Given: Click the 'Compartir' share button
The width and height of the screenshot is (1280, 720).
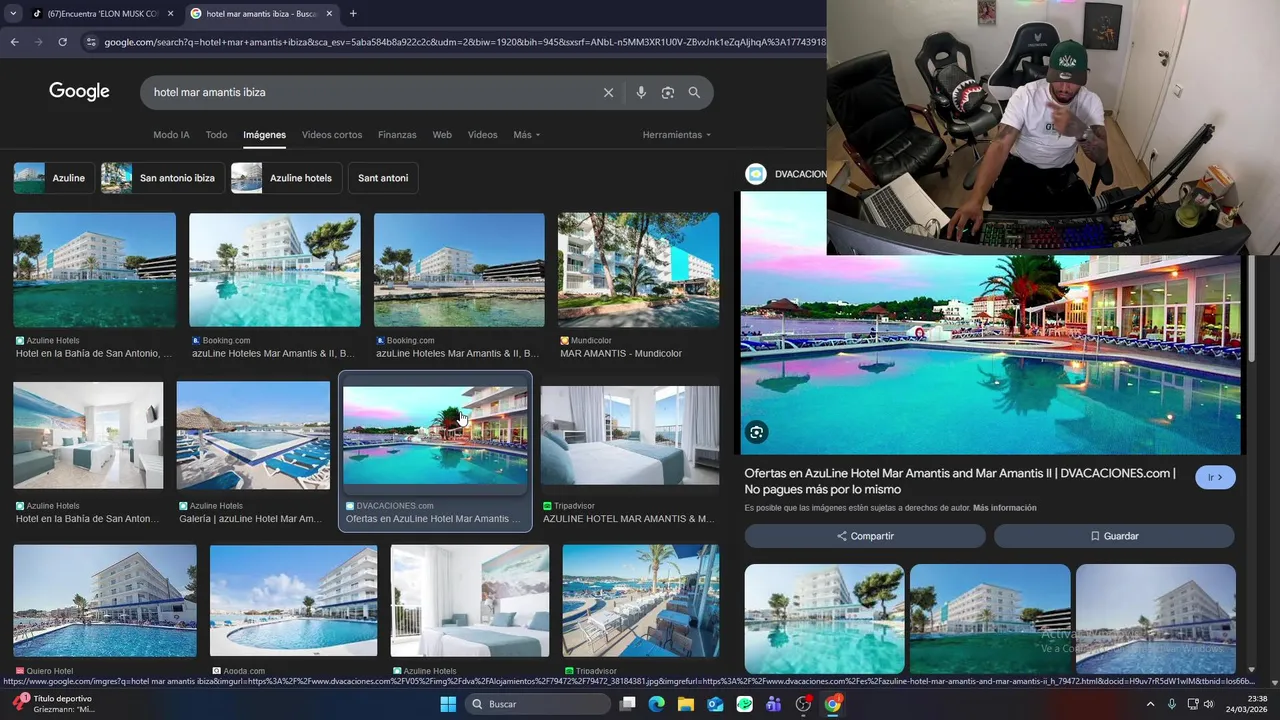Looking at the screenshot, I should [865, 536].
